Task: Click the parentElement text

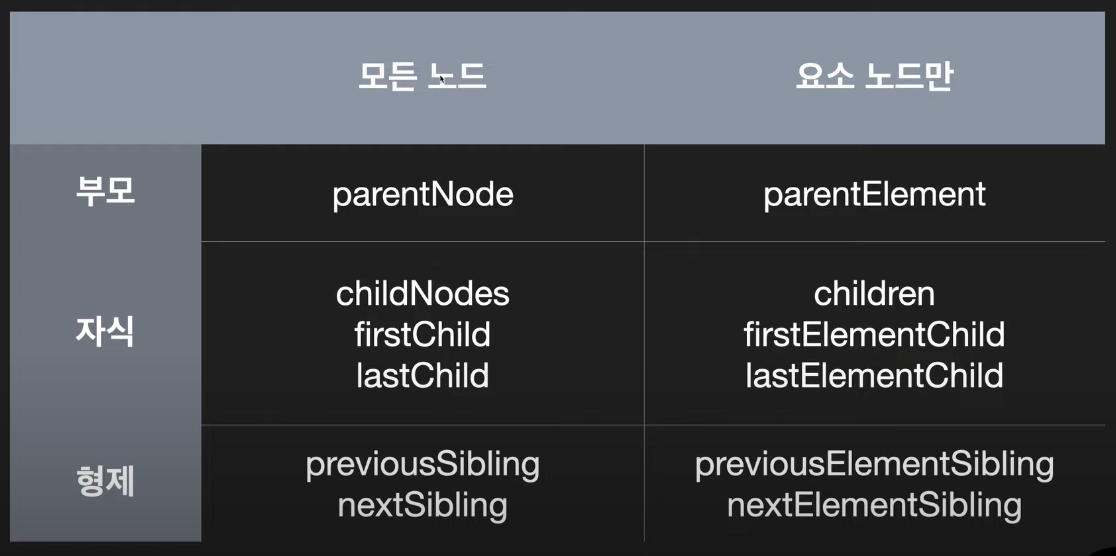Action: point(875,194)
